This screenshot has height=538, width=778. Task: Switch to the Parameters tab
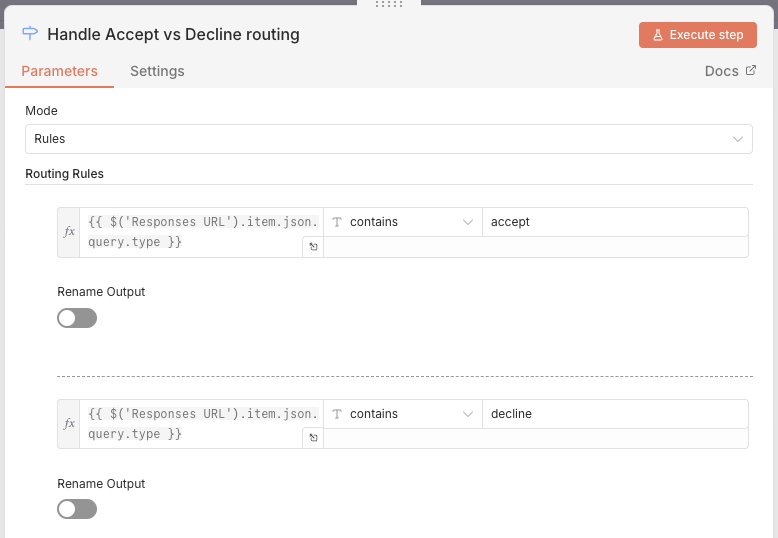[x=60, y=71]
